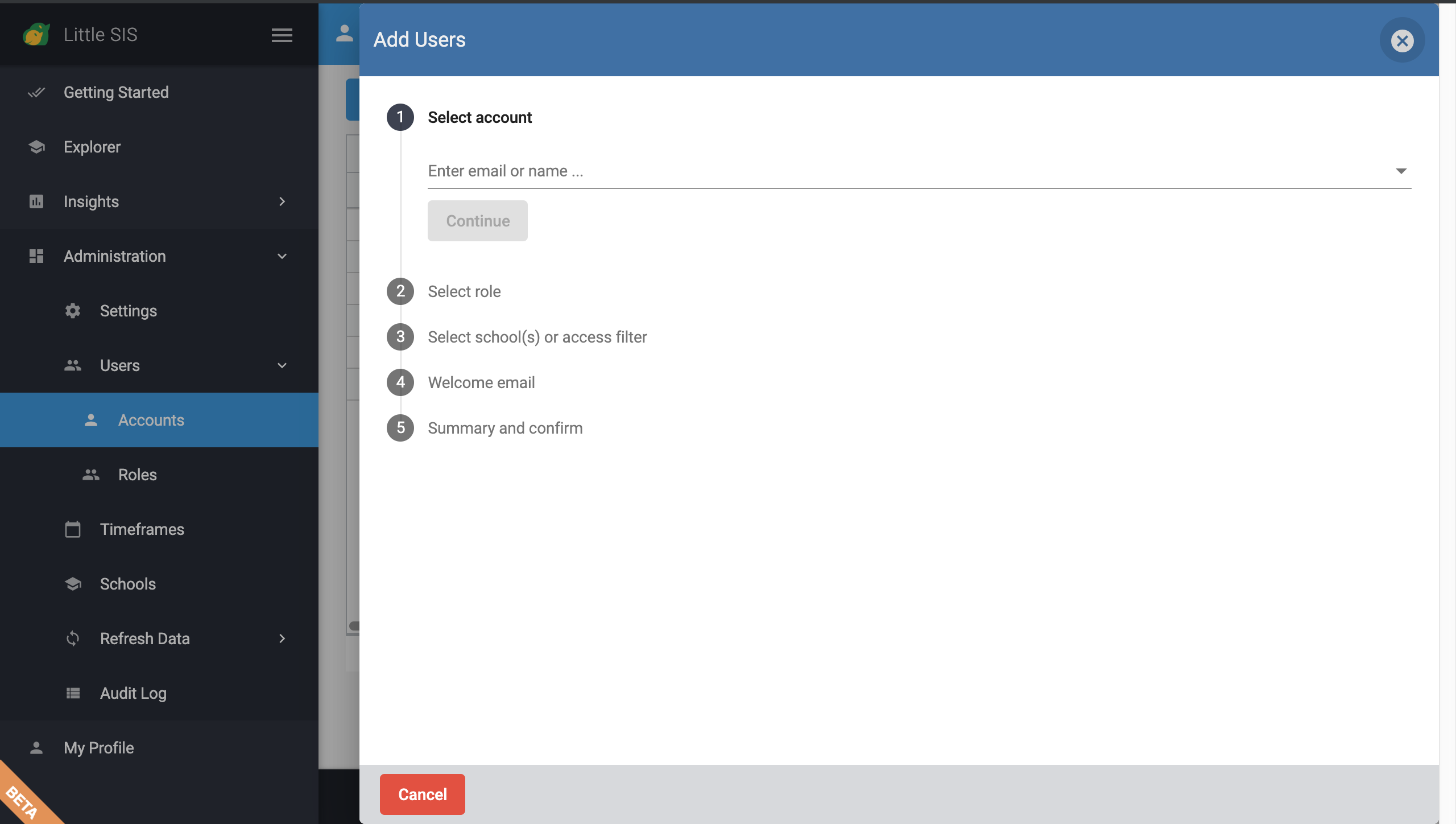Collapse the Users submenu chevron

point(282,365)
